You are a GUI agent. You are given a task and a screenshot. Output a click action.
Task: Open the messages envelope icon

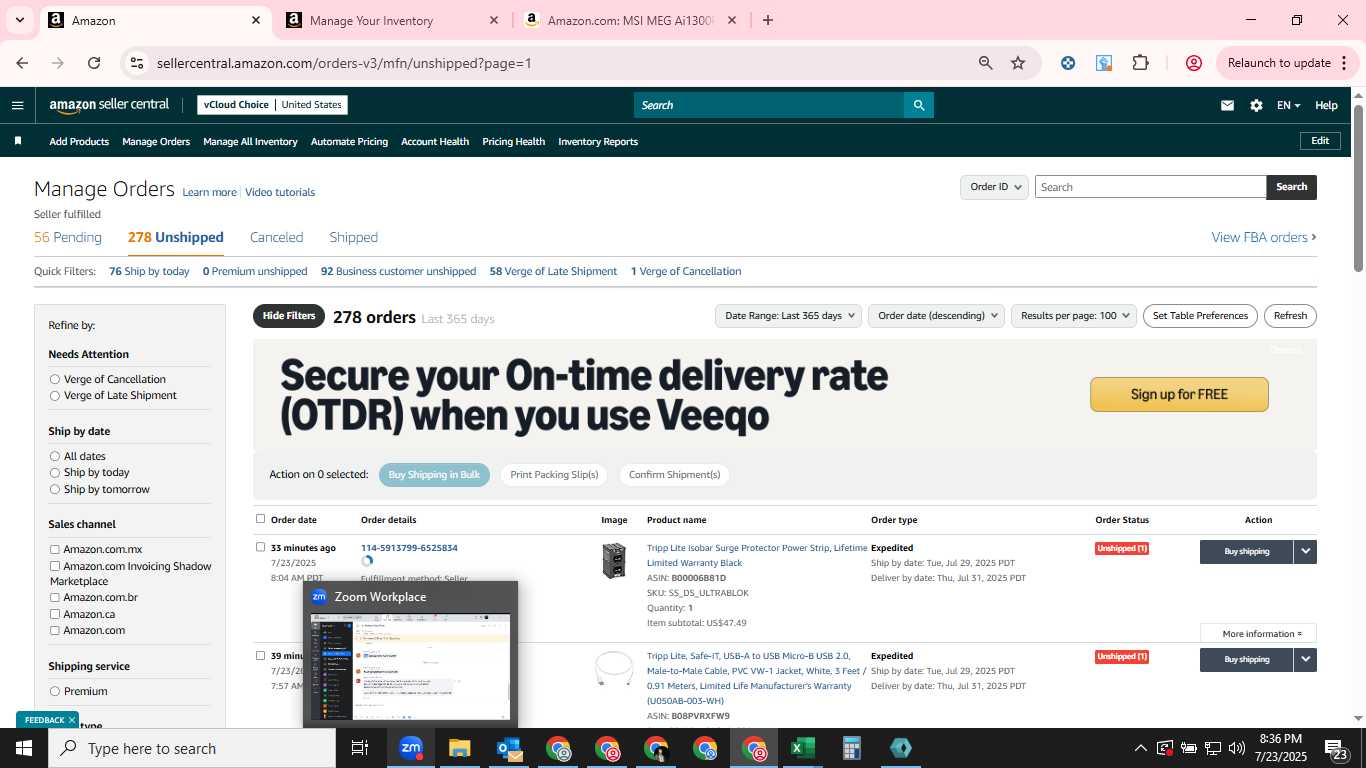[1227, 105]
